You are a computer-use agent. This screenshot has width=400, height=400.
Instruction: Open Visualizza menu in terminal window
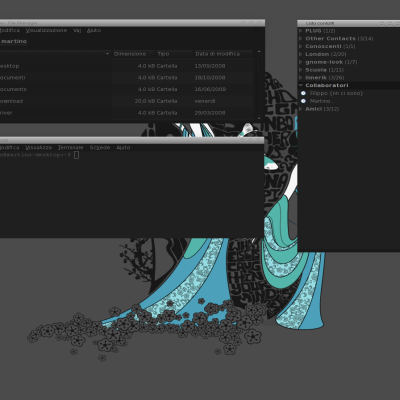tap(39, 147)
